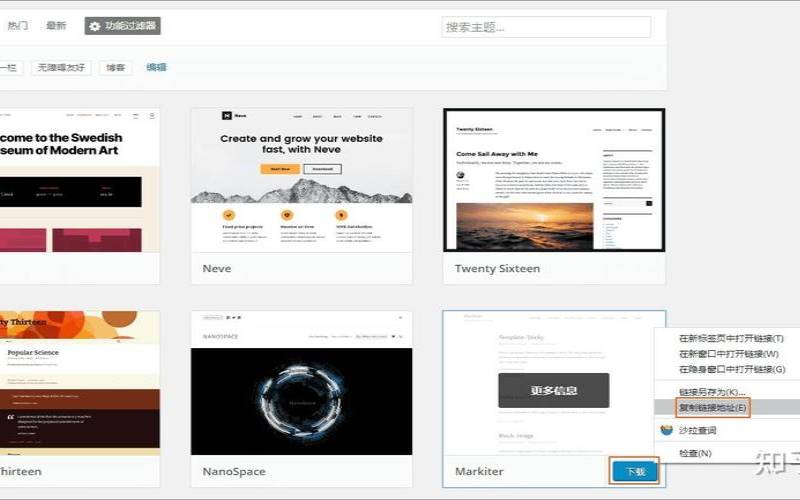Open the 热门 themes tab
The height and width of the screenshot is (500, 800).
click(x=18, y=26)
